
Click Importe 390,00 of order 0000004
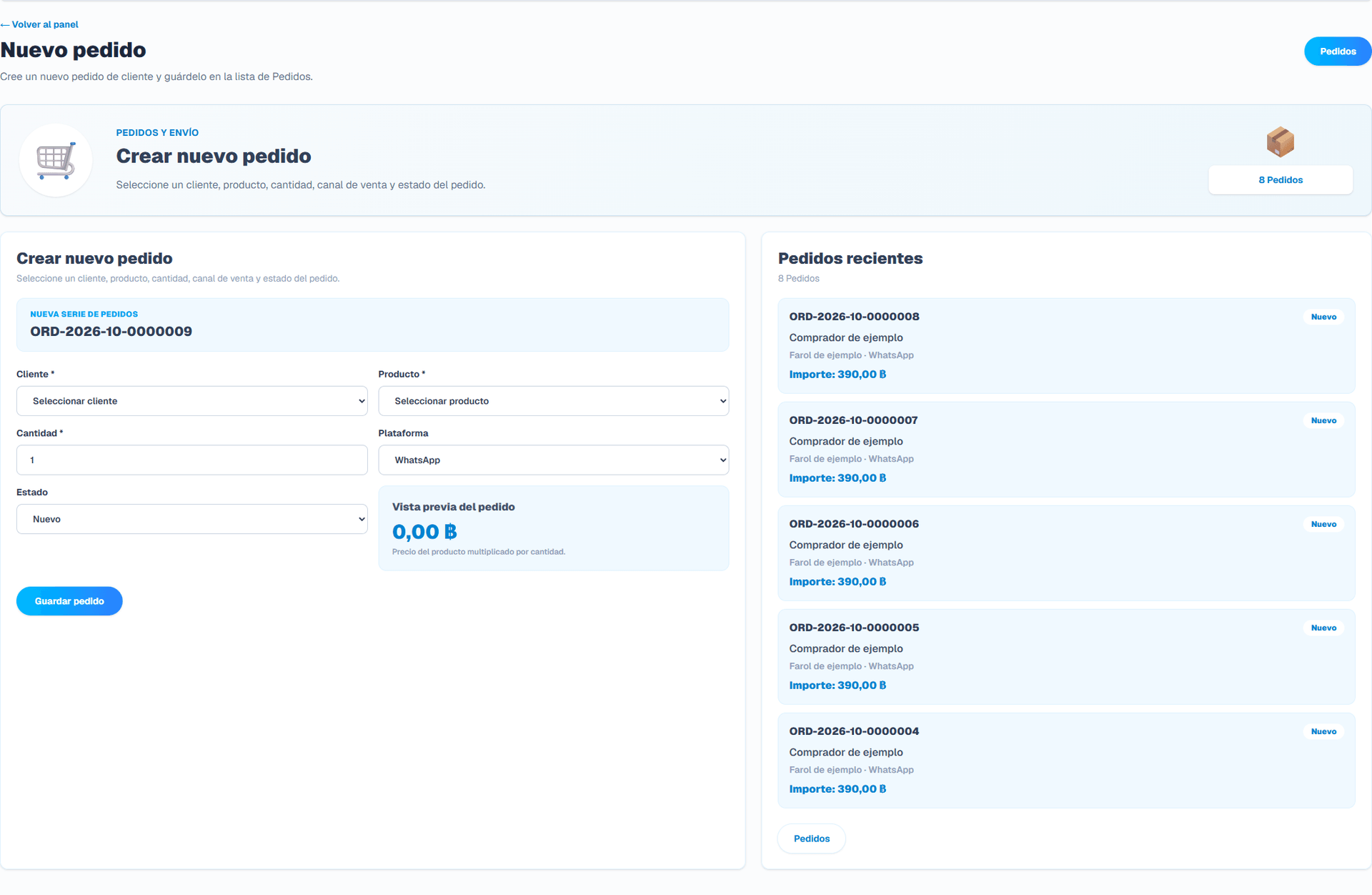[837, 789]
